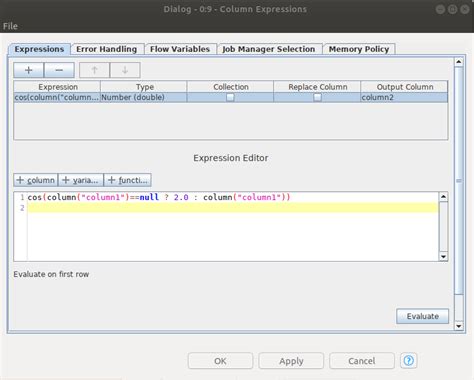This screenshot has height=380, width=474.
Task: Insert a column reference via + column
Action: point(36,180)
